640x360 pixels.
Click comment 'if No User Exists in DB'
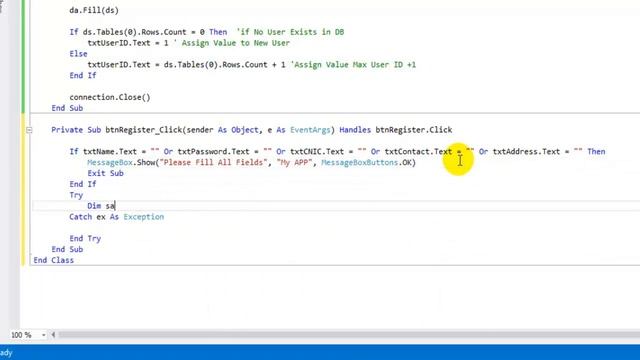pos(290,32)
